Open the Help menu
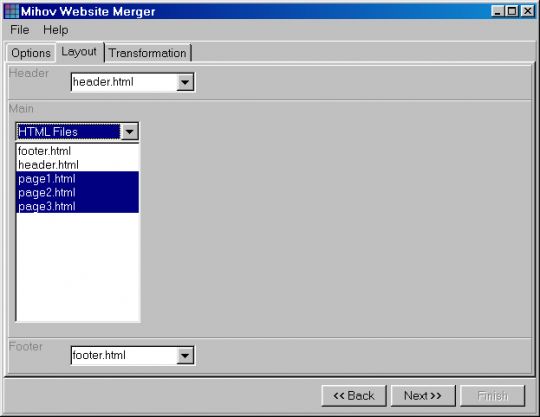The height and width of the screenshot is (417, 540). [55, 30]
